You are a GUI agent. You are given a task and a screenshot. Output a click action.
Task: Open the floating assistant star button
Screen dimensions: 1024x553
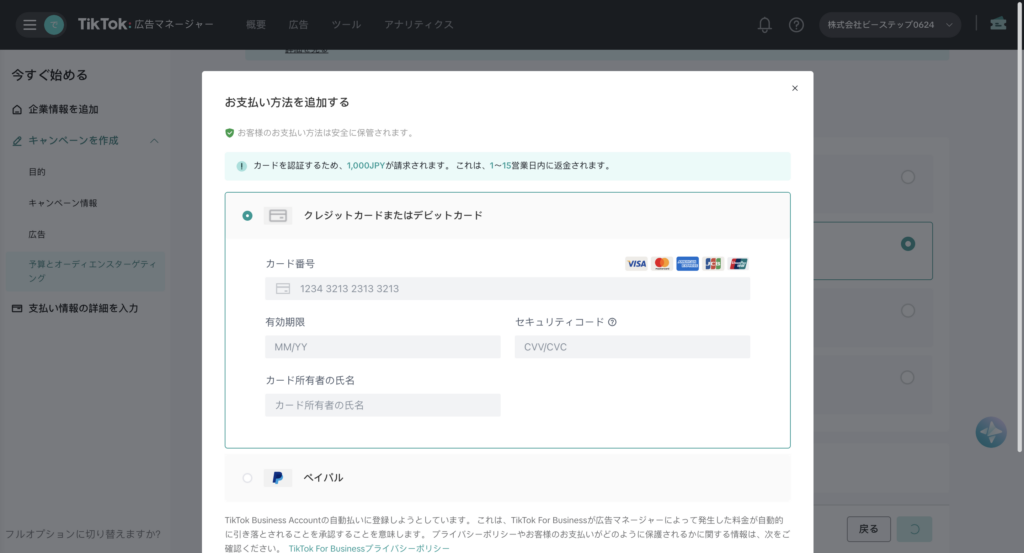click(991, 432)
